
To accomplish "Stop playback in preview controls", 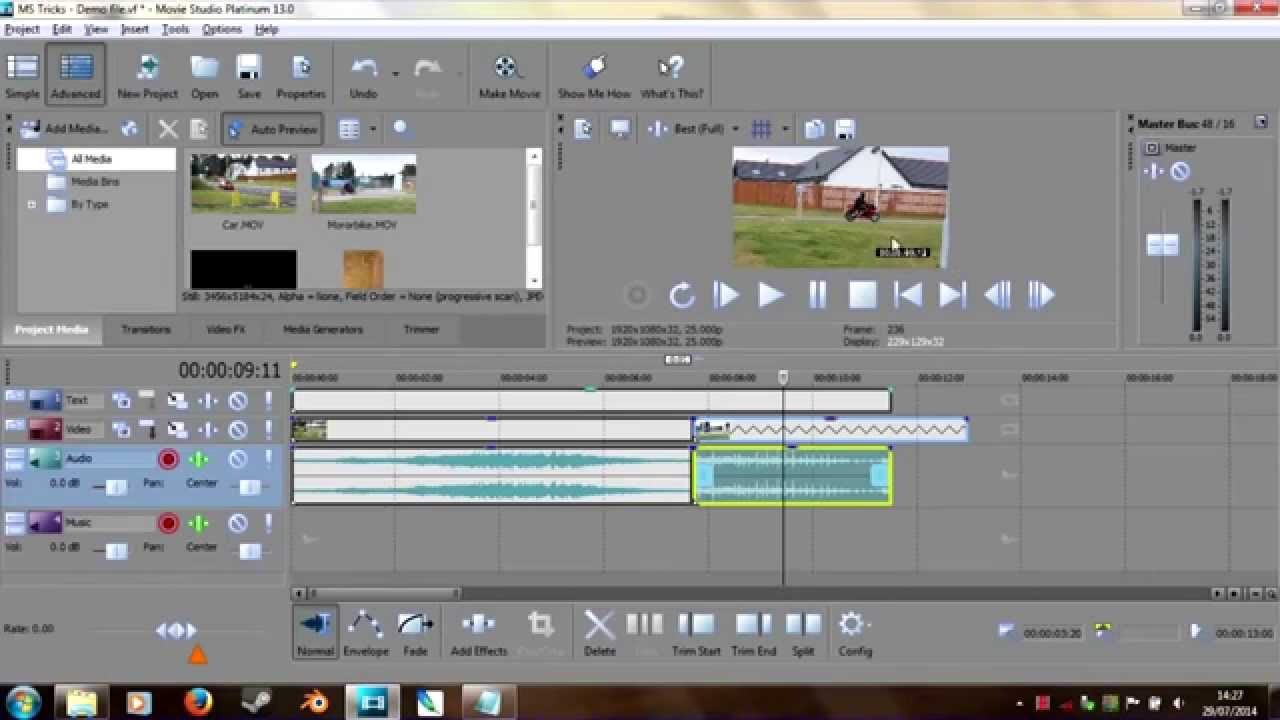I will coord(863,295).
